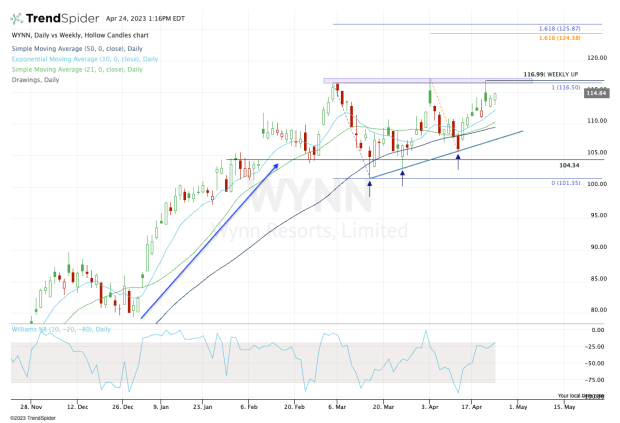Select the Simple Moving Average (21) legend entry

point(77,69)
